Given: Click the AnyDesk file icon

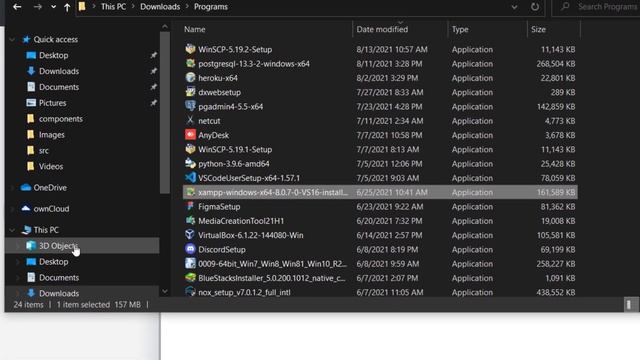Looking at the screenshot, I should coord(190,135).
